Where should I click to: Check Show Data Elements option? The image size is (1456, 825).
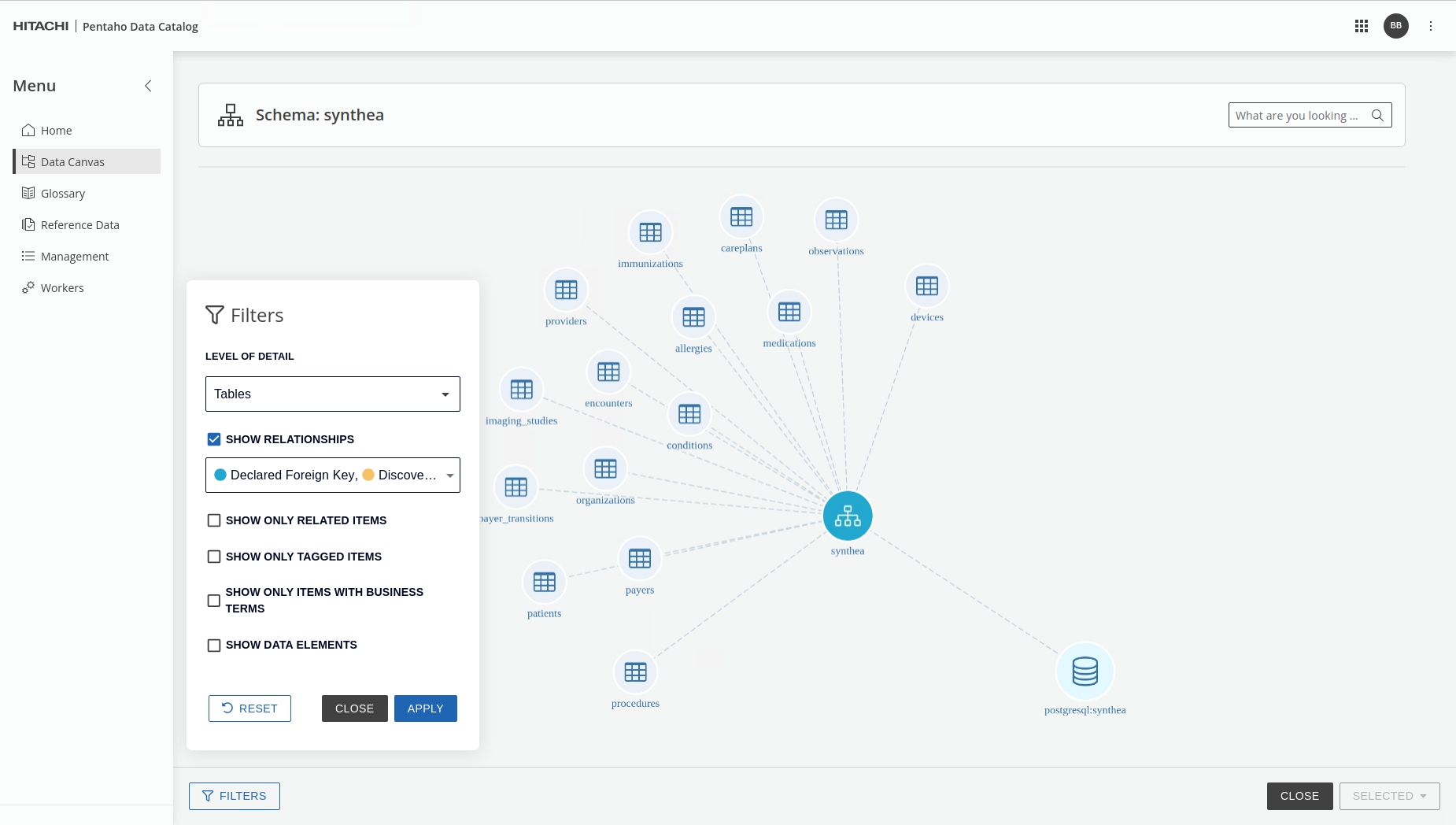pos(214,646)
